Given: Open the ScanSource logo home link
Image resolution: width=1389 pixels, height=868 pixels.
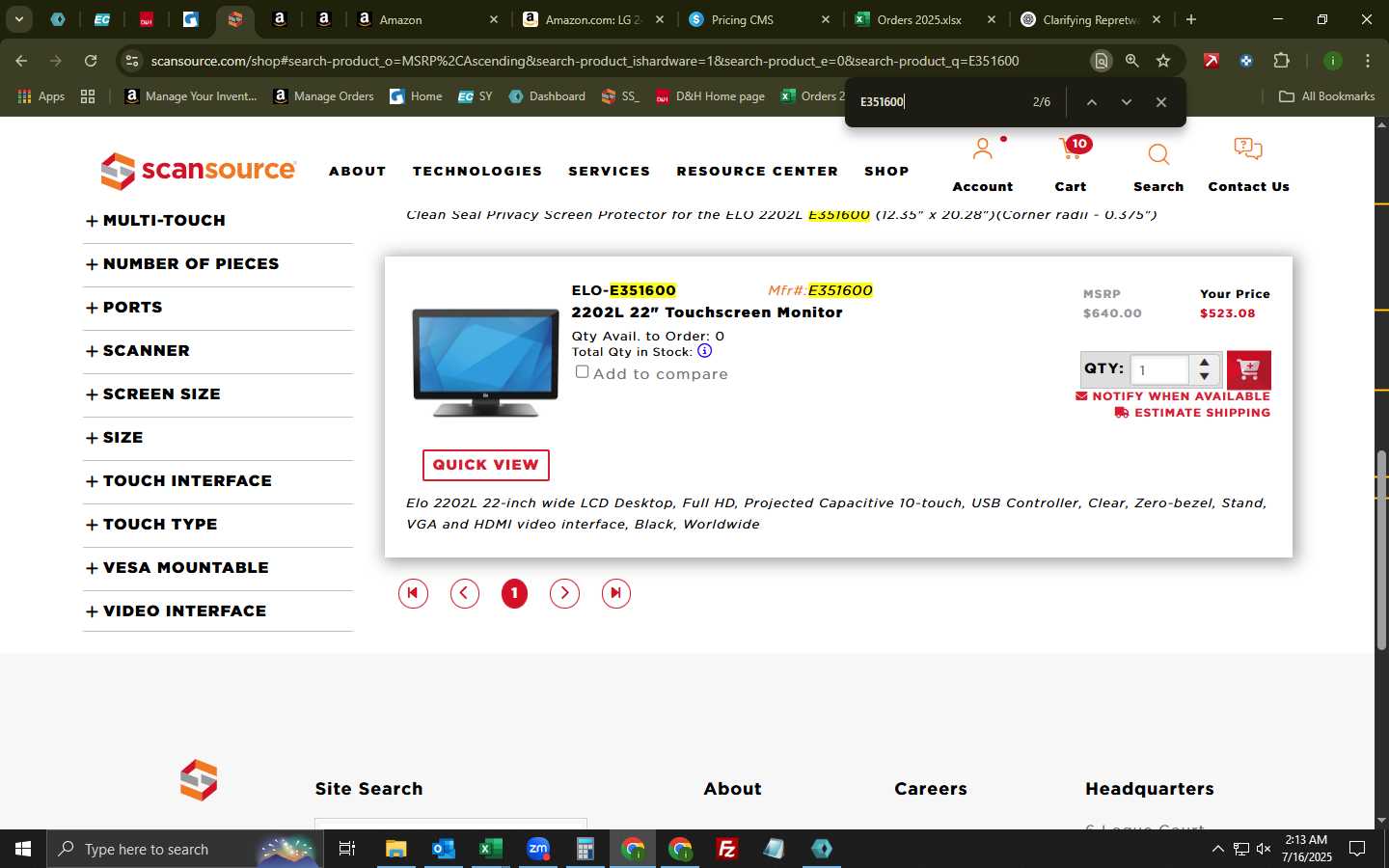Looking at the screenshot, I should [x=199, y=171].
